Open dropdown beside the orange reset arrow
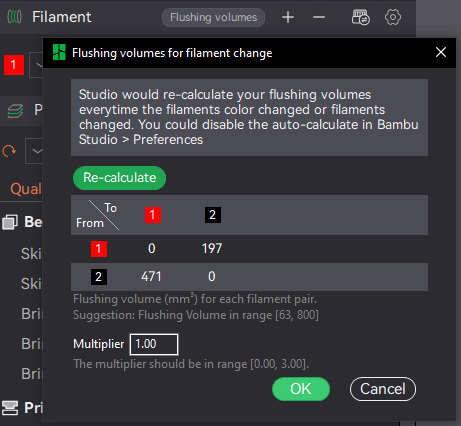The height and width of the screenshot is (426, 461). click(x=34, y=151)
